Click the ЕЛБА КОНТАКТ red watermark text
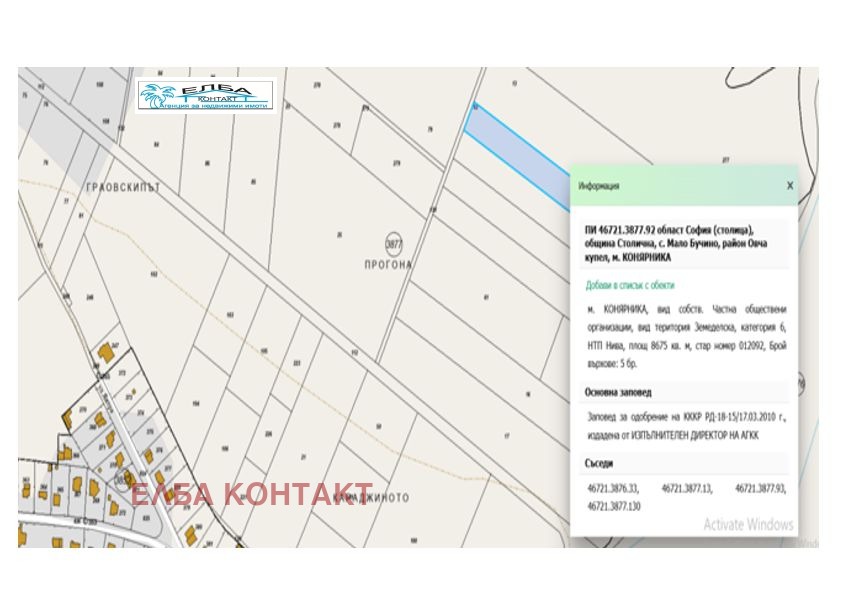The width and height of the screenshot is (842, 595). 252,494
